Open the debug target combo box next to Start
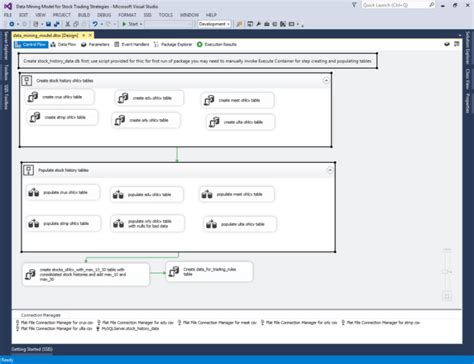 pos(169,24)
